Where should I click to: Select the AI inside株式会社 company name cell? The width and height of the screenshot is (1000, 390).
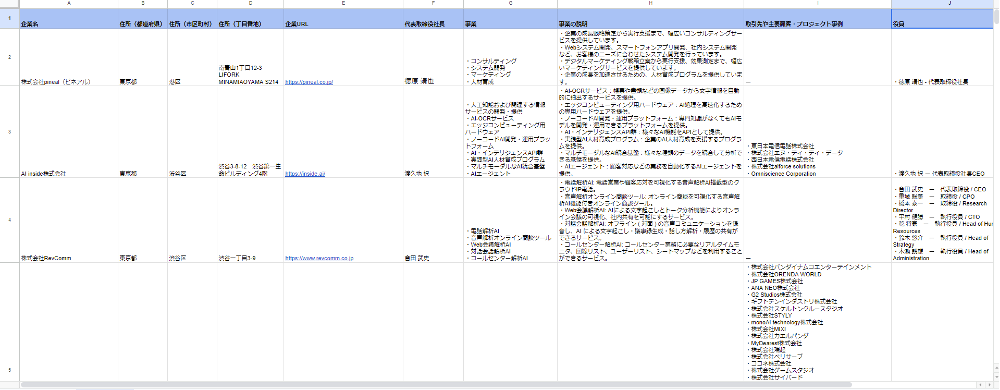[x=69, y=132]
